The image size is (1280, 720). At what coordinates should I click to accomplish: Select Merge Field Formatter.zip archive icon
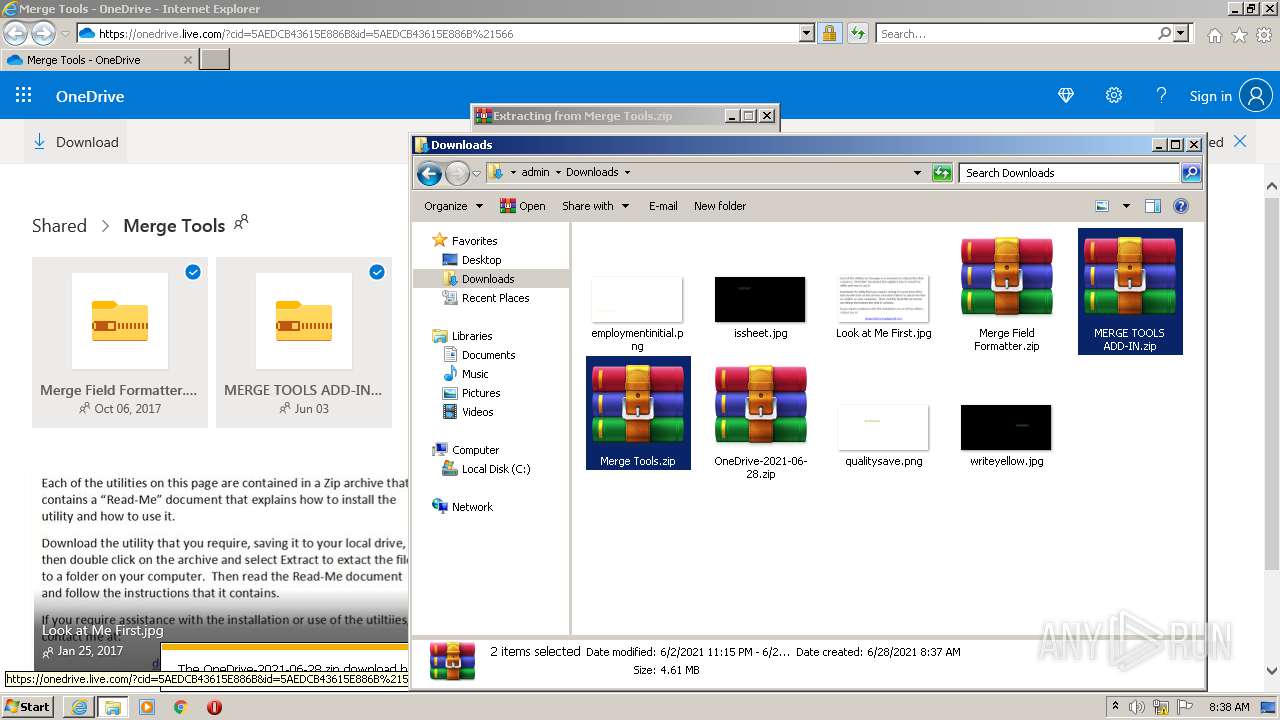click(x=1006, y=277)
